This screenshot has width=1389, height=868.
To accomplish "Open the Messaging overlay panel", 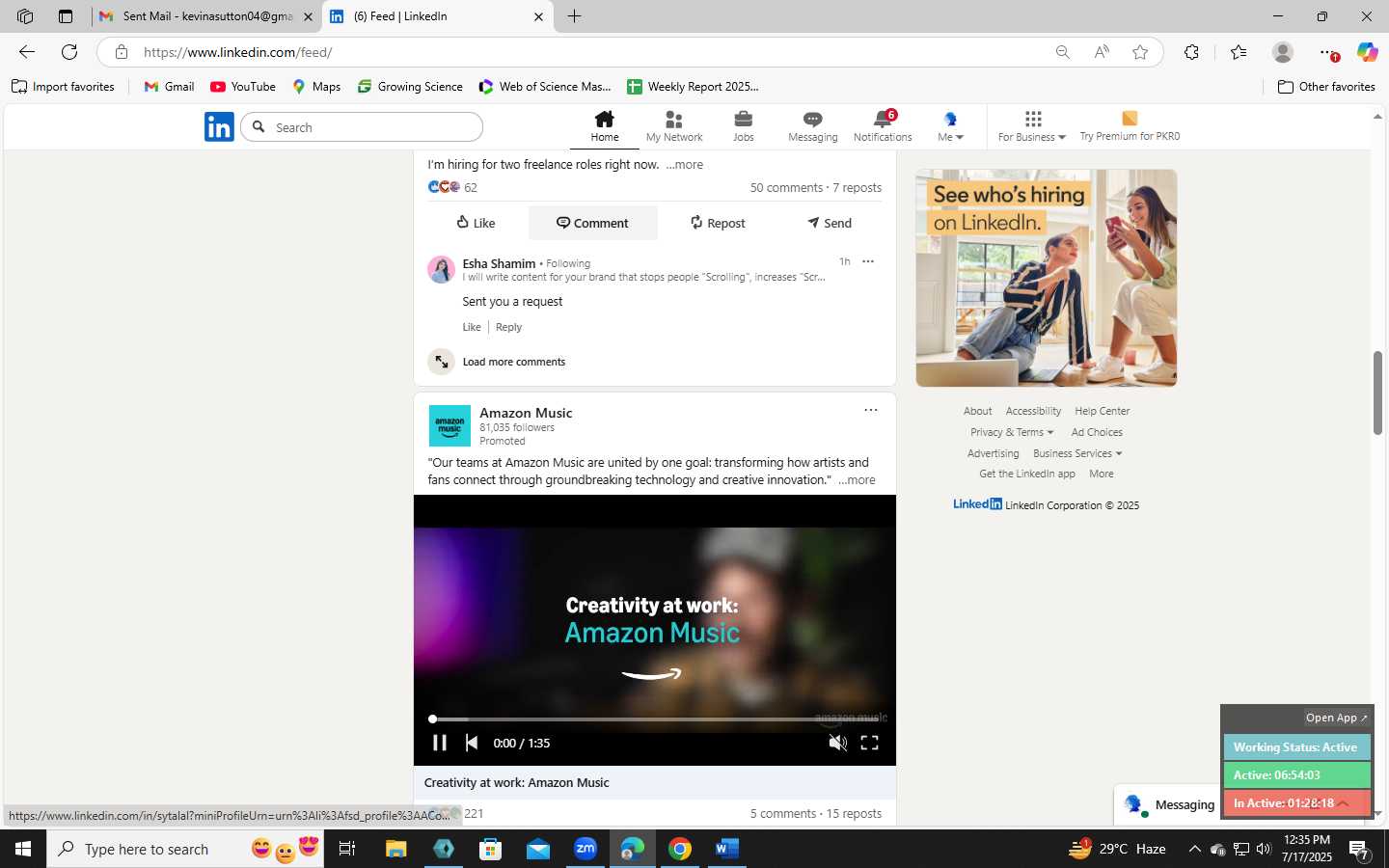I will [x=1168, y=804].
